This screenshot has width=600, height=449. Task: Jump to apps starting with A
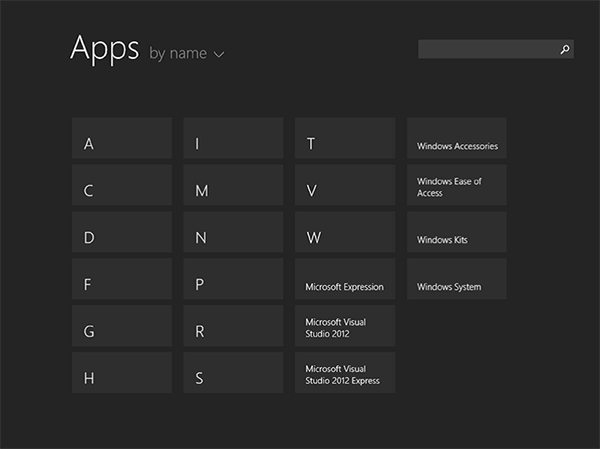(122, 138)
